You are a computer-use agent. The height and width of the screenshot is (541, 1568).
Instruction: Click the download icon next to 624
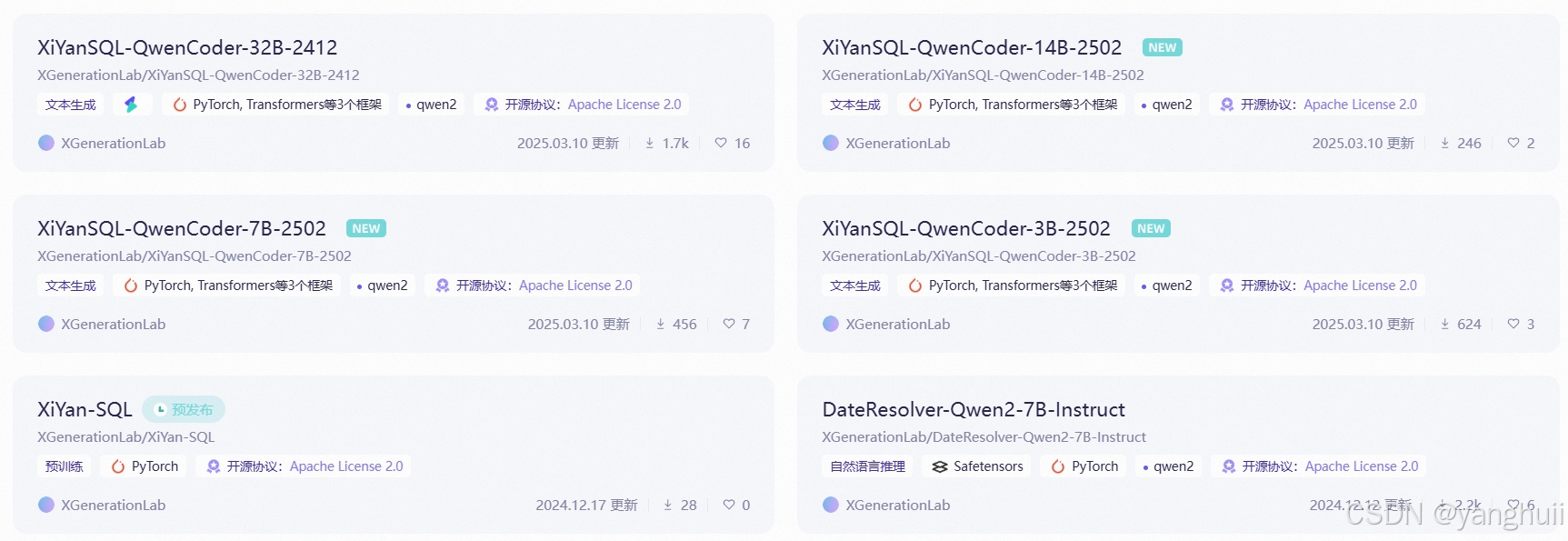[1445, 324]
